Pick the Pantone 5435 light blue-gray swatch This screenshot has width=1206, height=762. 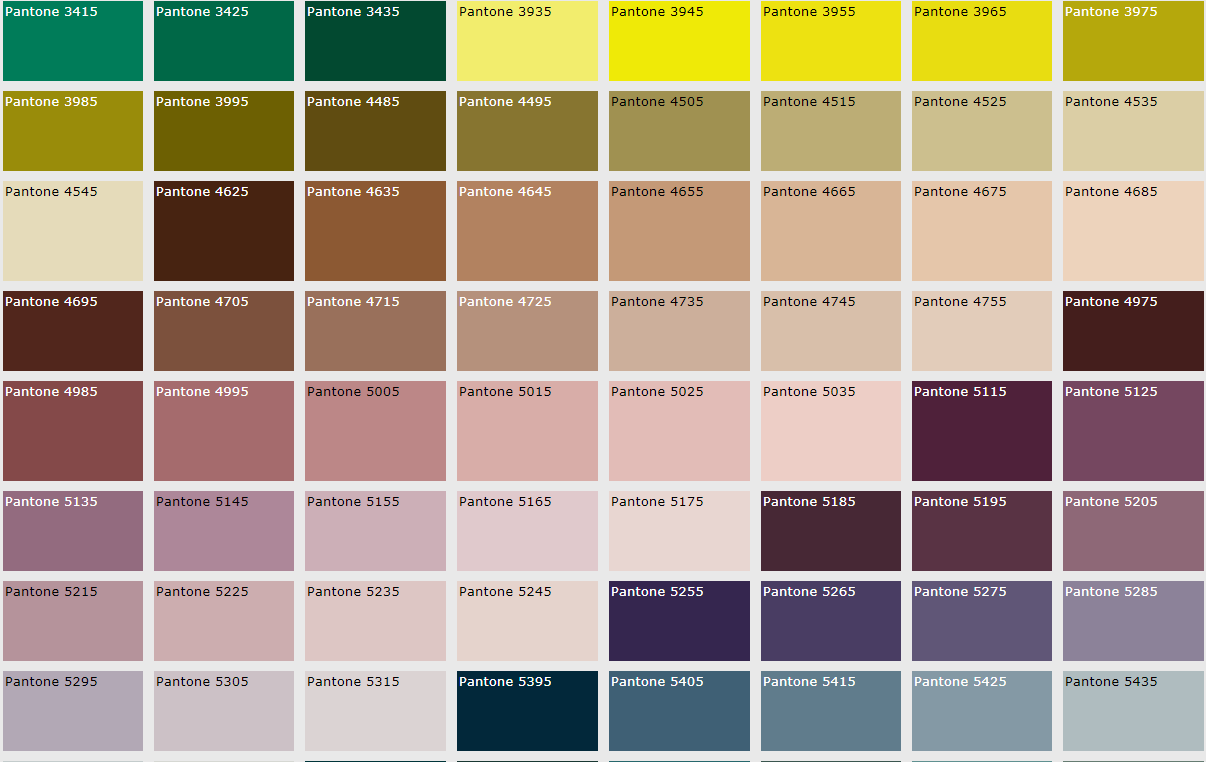pos(1133,711)
